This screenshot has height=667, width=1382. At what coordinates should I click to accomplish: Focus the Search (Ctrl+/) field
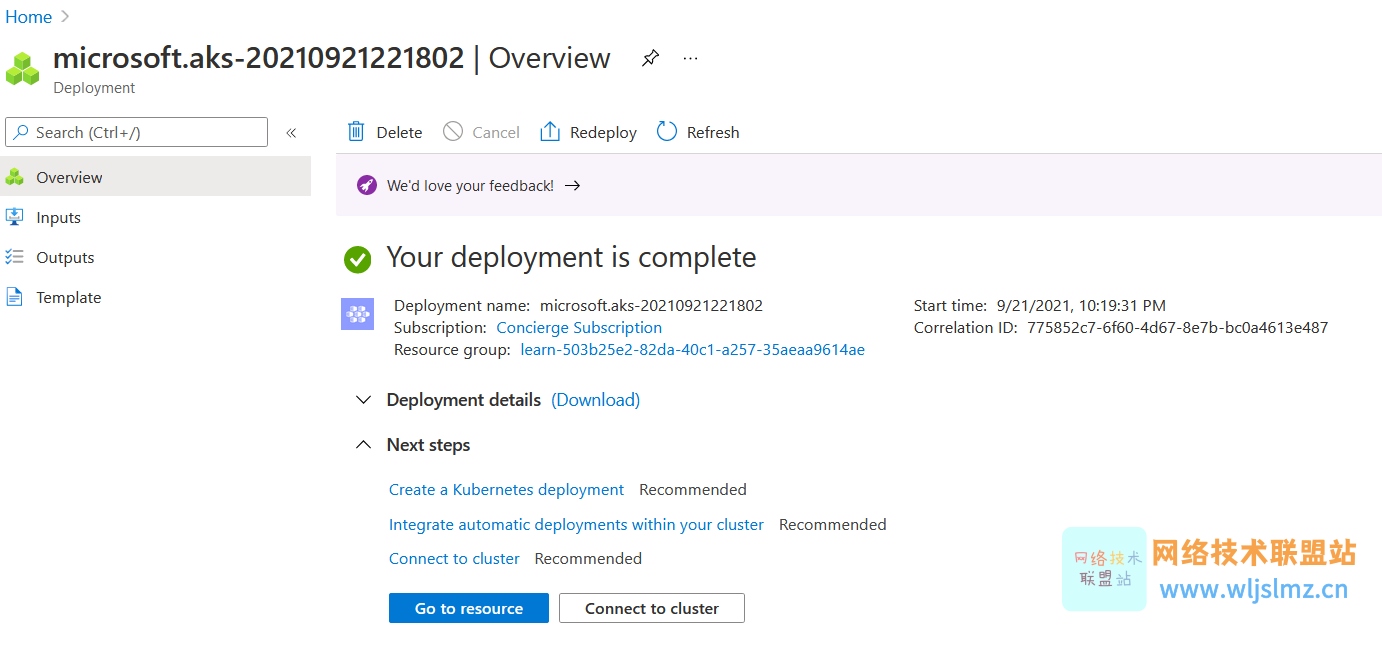click(x=137, y=132)
